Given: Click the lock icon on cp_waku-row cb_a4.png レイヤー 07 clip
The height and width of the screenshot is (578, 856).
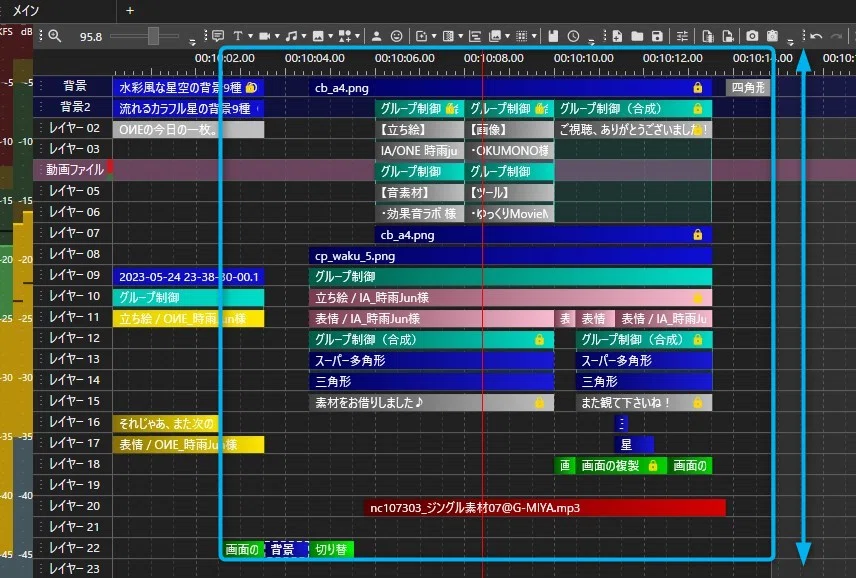Looking at the screenshot, I should point(698,235).
